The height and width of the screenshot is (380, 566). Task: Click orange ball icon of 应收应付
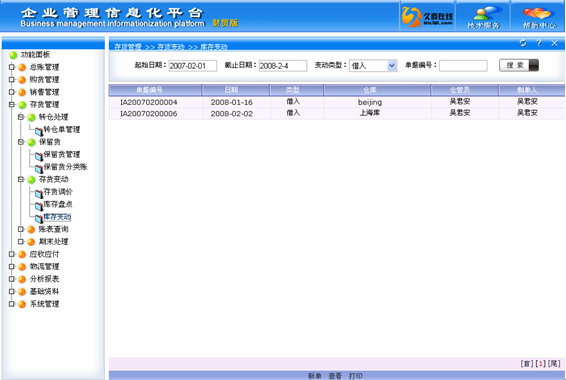point(22,254)
